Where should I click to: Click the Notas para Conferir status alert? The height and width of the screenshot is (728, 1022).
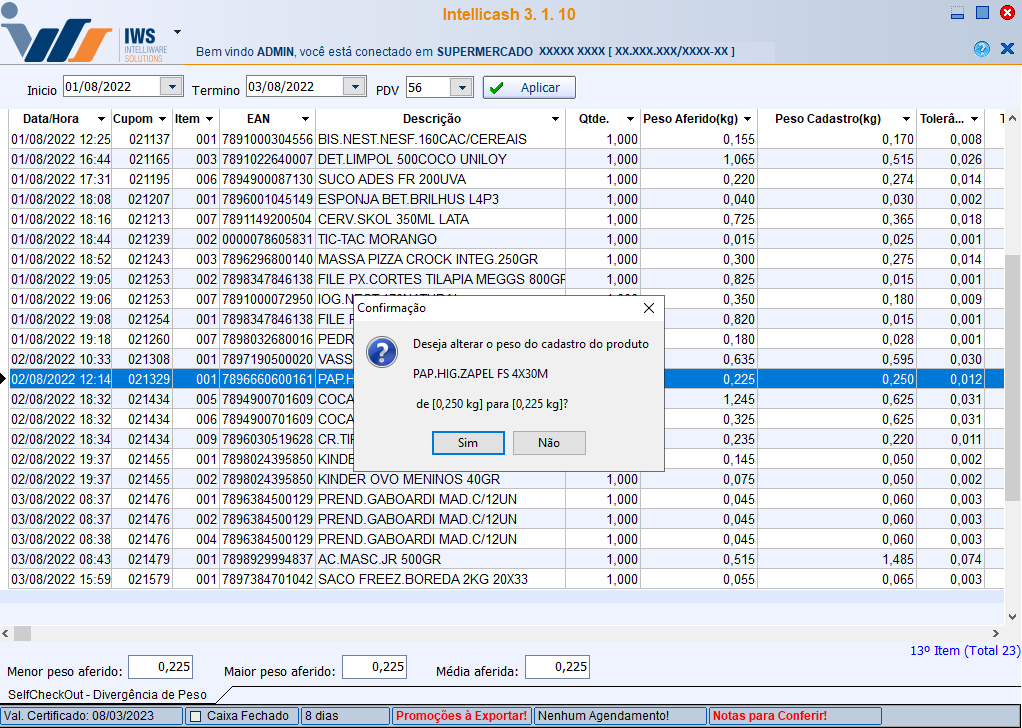(x=768, y=716)
